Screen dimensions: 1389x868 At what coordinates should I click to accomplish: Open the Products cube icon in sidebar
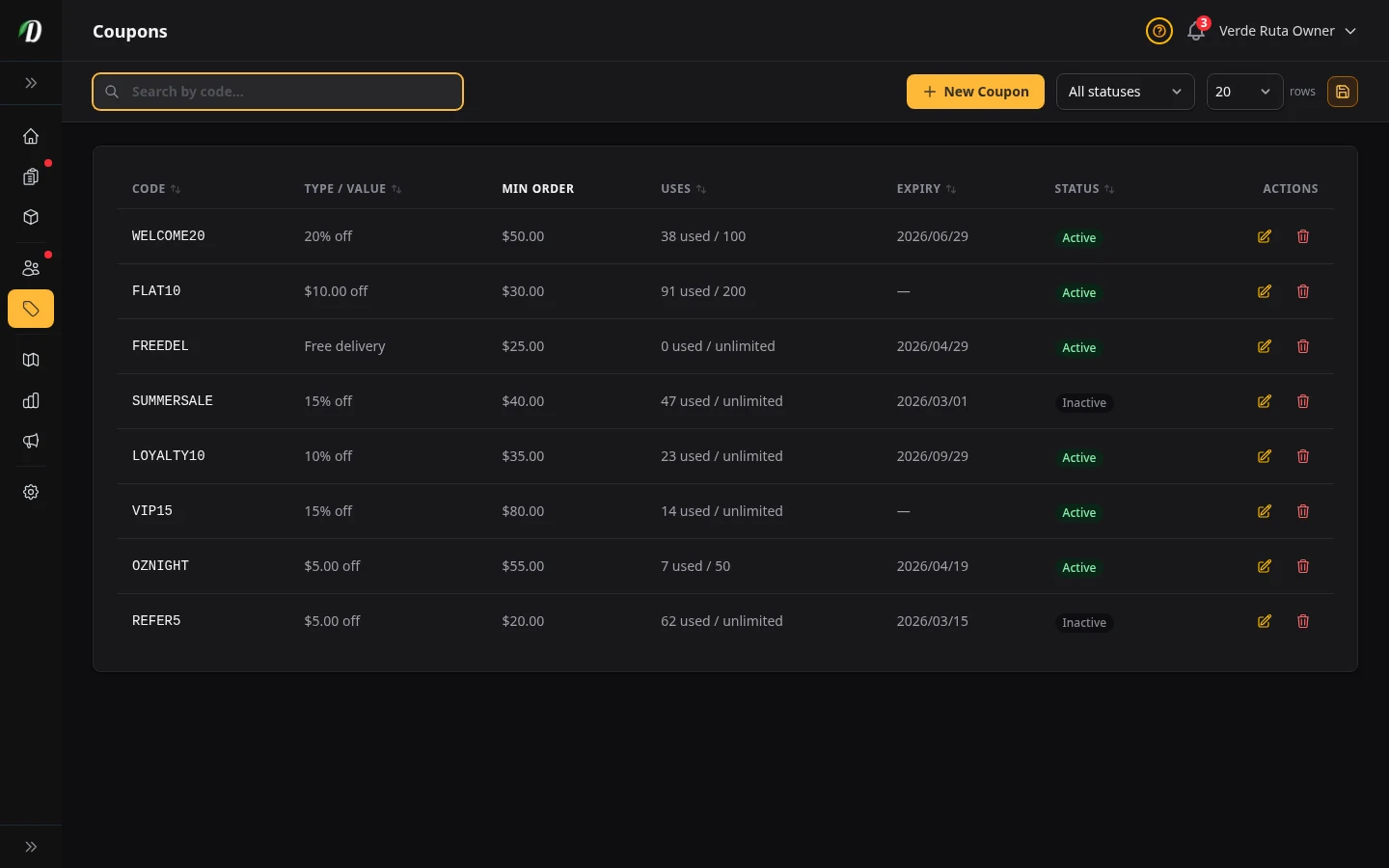[x=31, y=217]
